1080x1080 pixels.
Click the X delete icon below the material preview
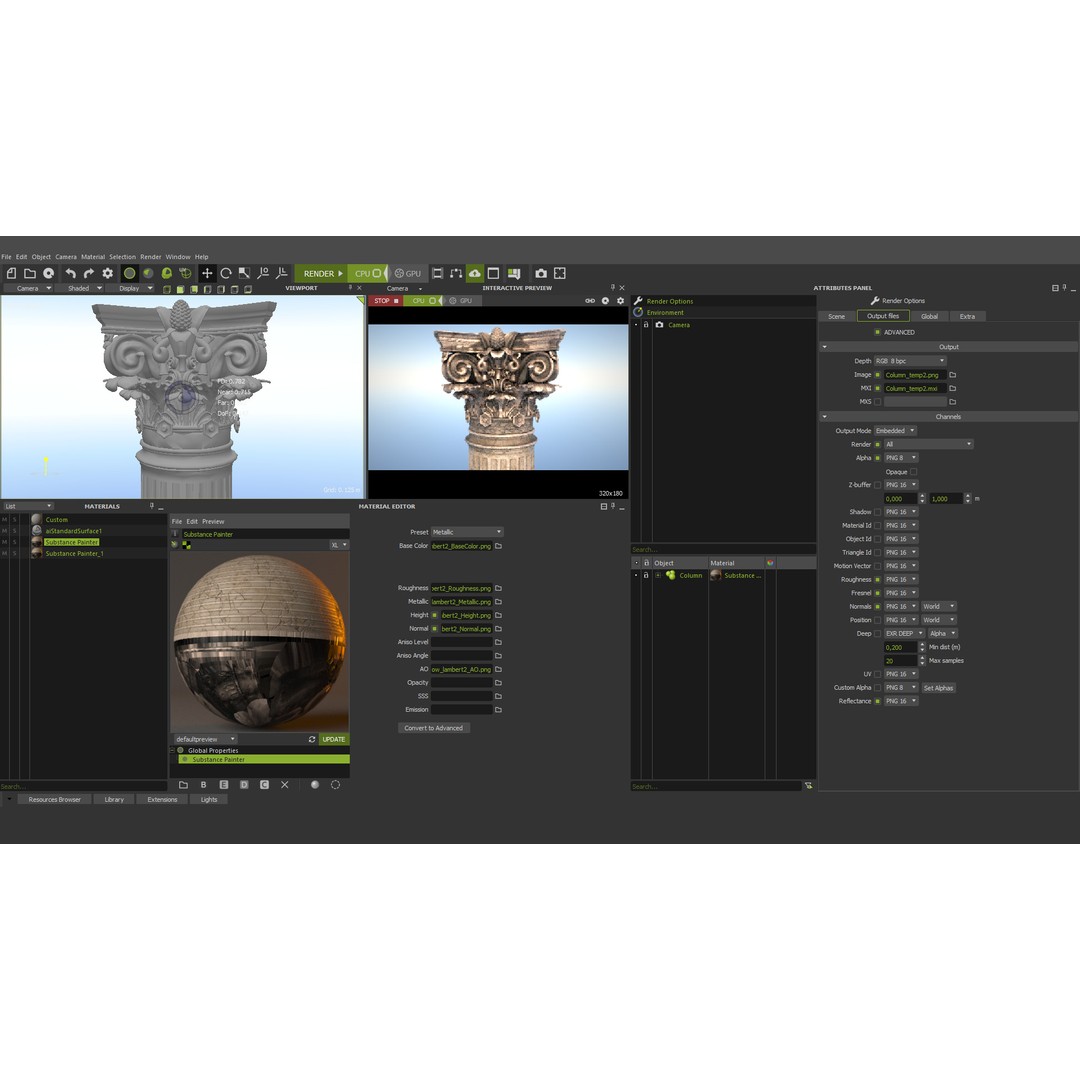coord(285,784)
